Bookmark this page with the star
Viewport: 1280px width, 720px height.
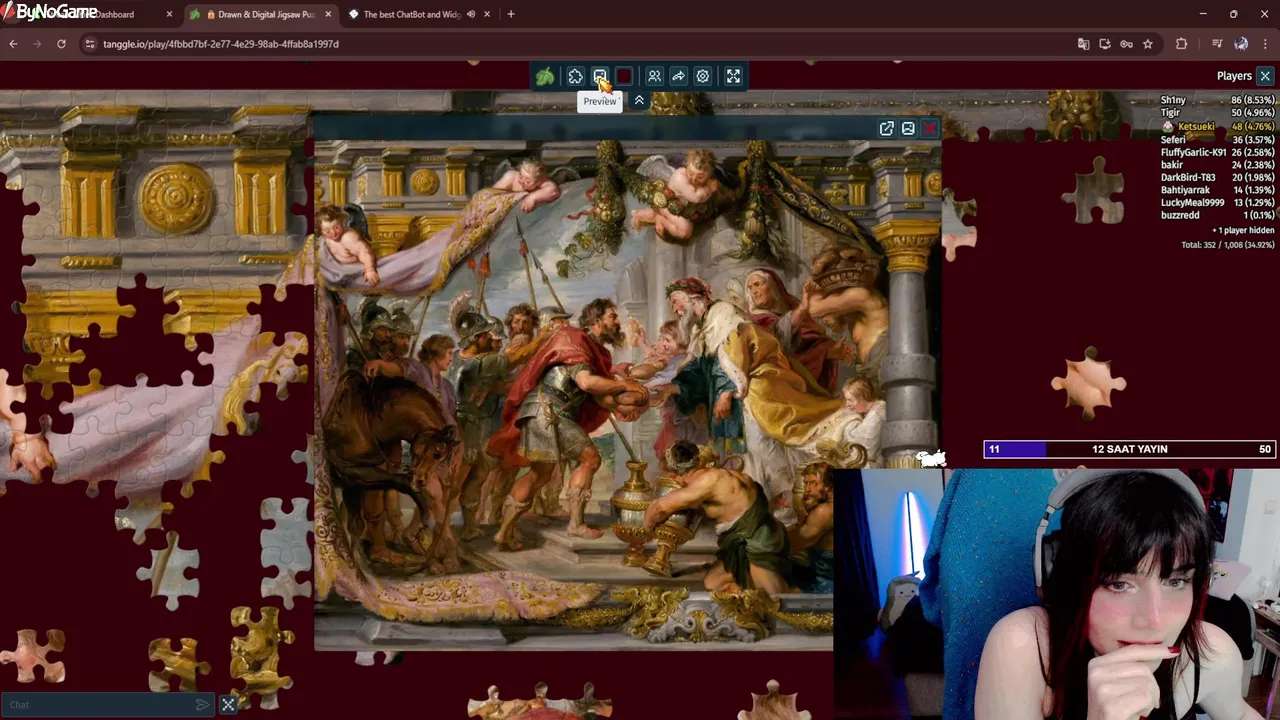[x=1148, y=44]
